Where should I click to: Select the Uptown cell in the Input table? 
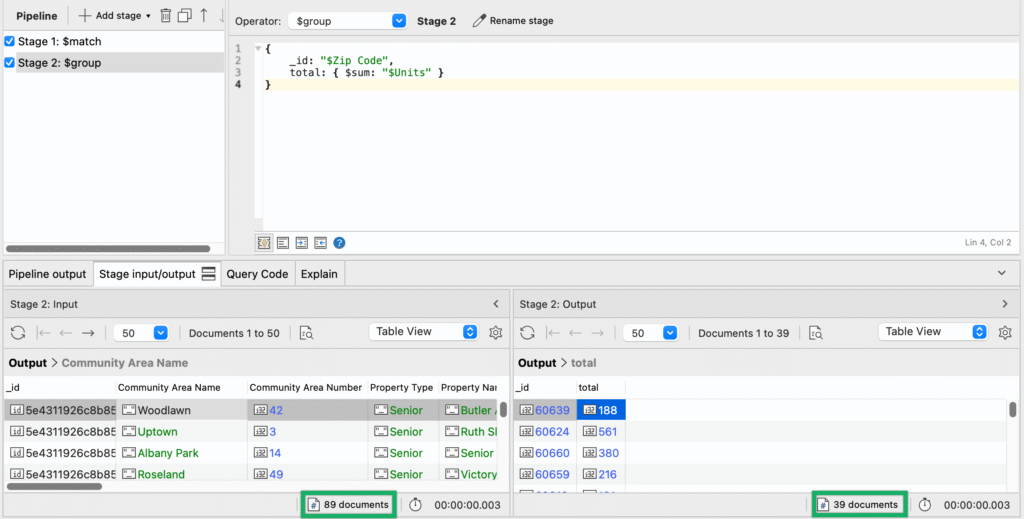pos(182,432)
